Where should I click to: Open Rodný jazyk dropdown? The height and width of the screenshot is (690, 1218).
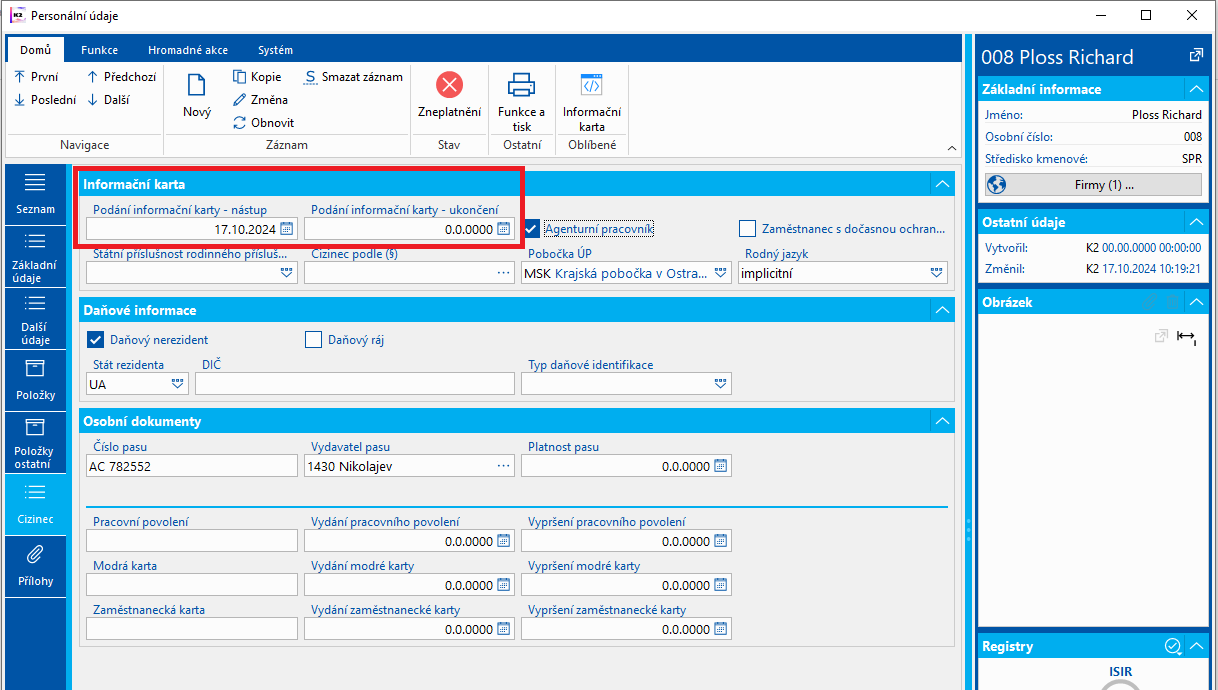[x=937, y=272]
